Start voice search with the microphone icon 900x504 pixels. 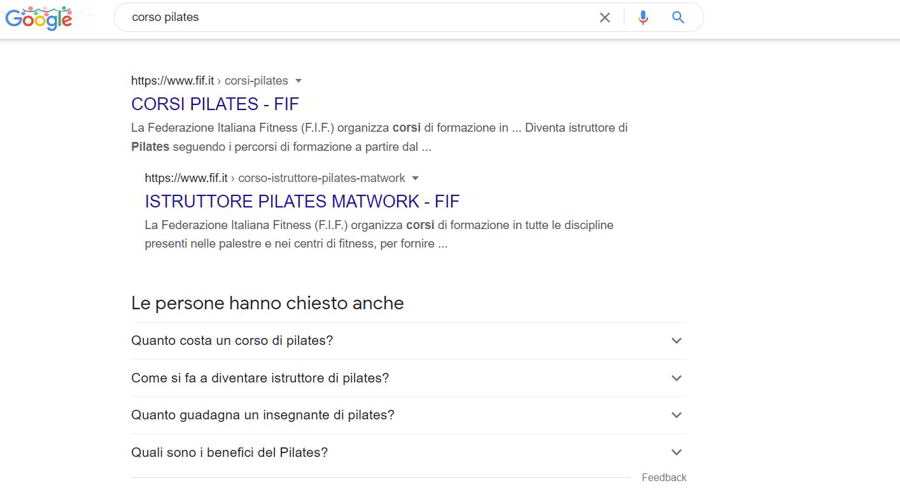pos(643,18)
